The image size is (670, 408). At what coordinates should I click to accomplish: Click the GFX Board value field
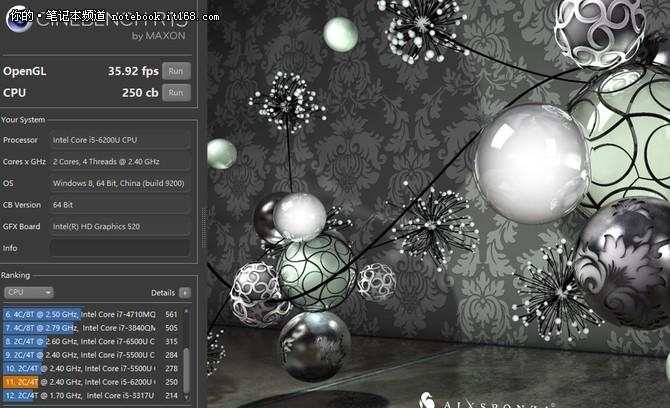click(x=118, y=227)
